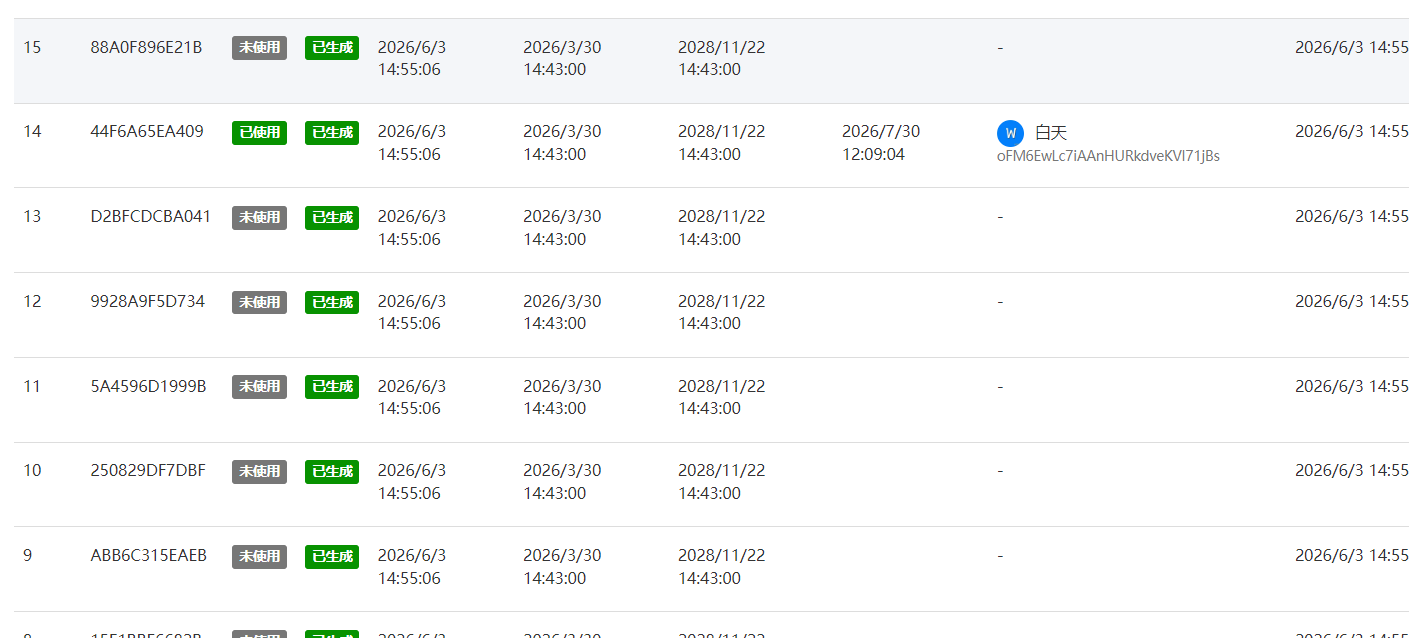
Task: Click the 已使用 badge in row 14
Action: click(x=259, y=132)
